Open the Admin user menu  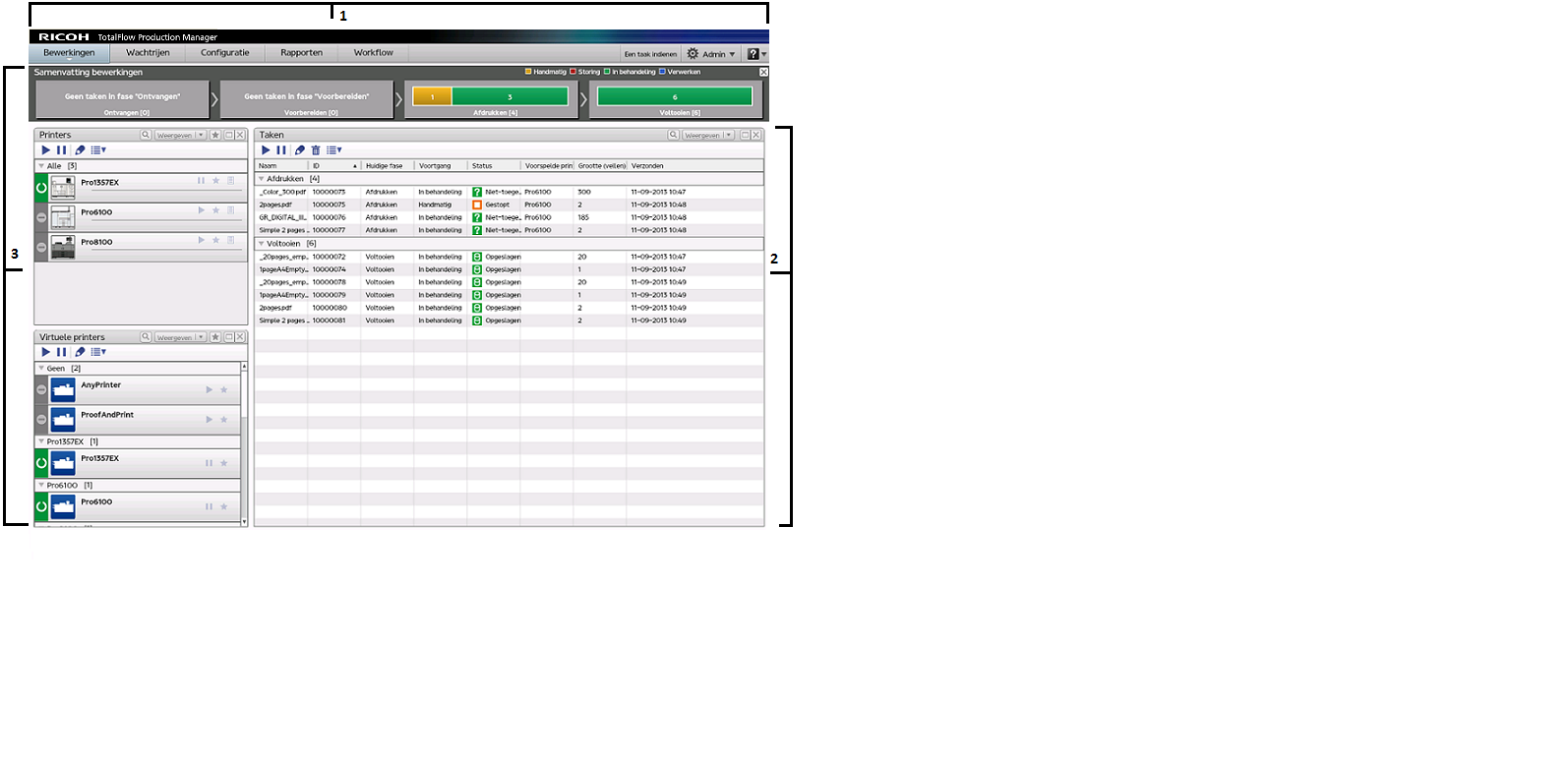coord(711,54)
